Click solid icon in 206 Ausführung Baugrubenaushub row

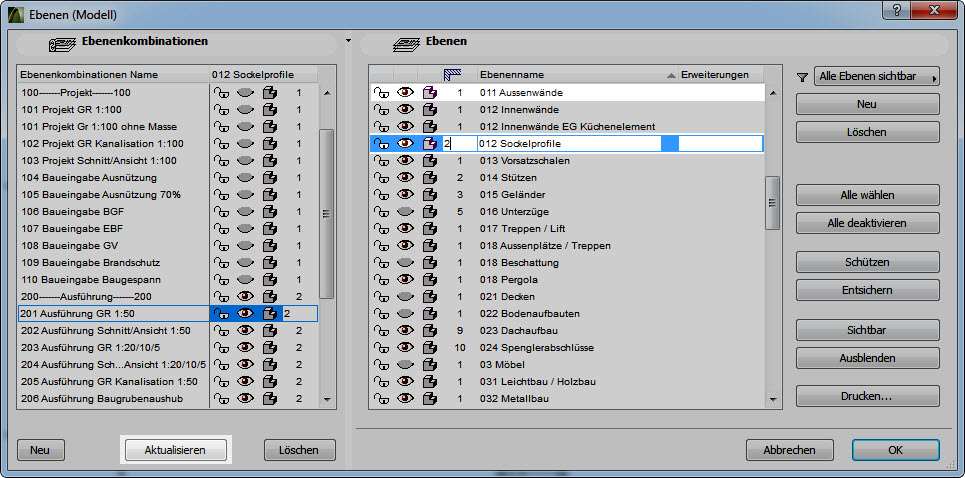coord(270,399)
